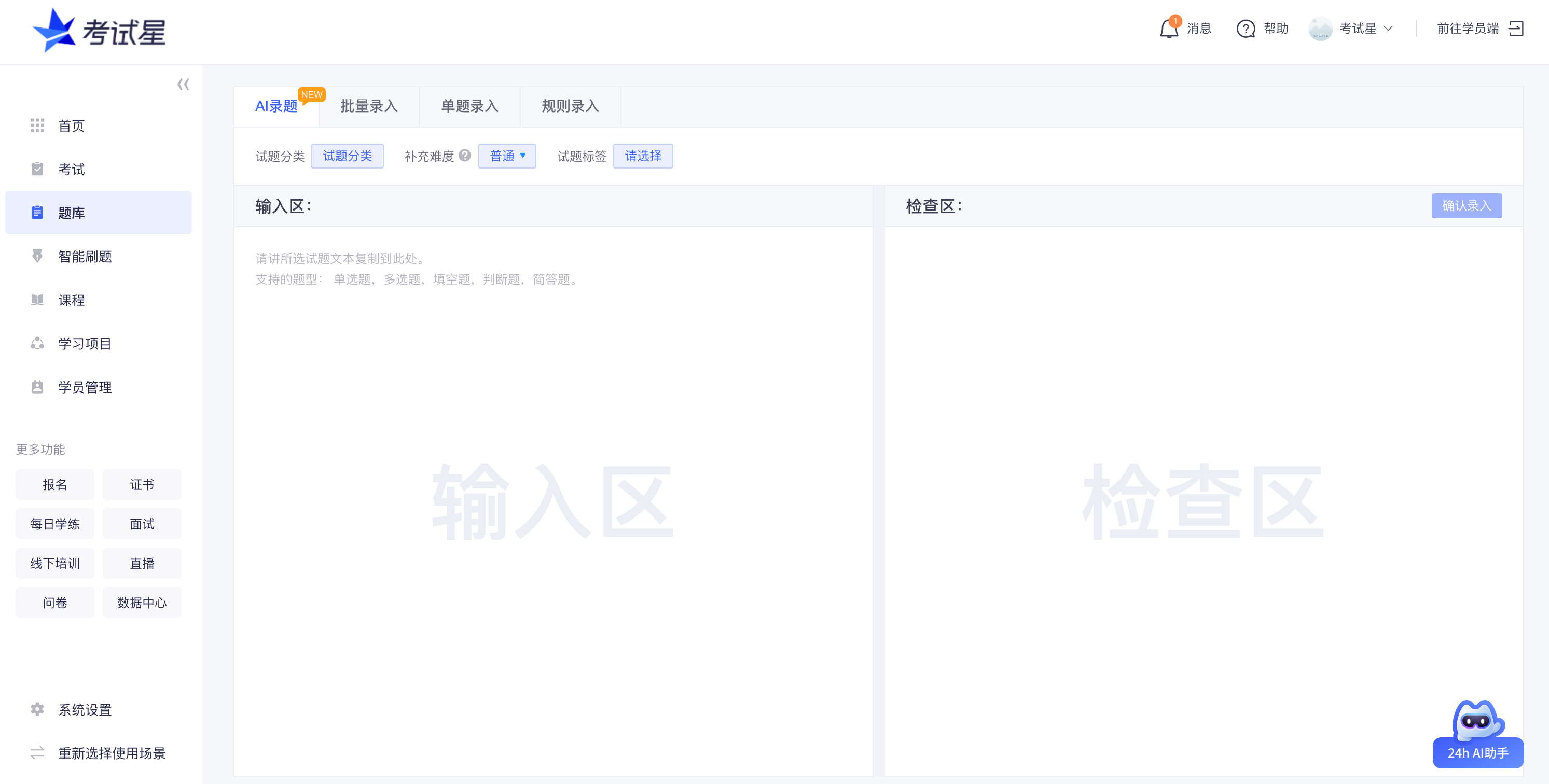This screenshot has width=1549, height=784.
Task: Click the 确认录入 confirm button
Action: [x=1467, y=206]
